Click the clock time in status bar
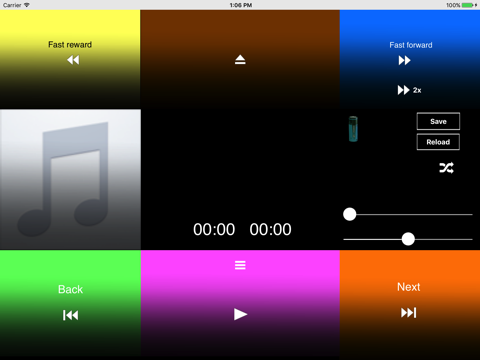 [241, 5]
